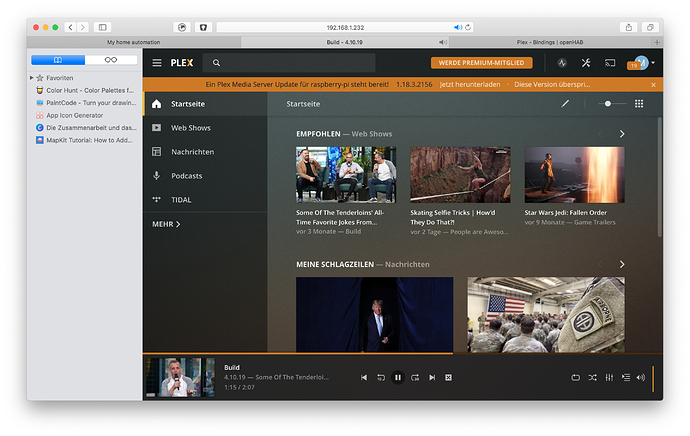Toggle shuffle in the player bar
Viewport: 690px width, 436px height.
[592, 377]
